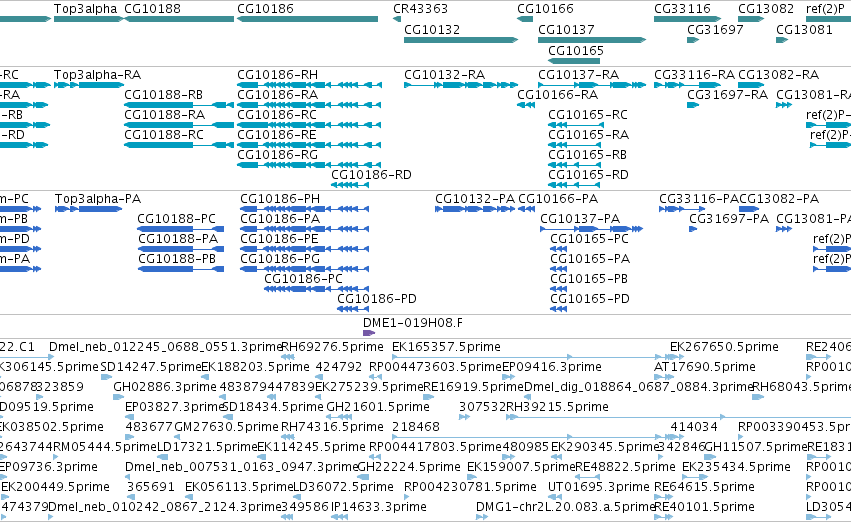Open protein Top3alpha-PA
The image size is (851, 522).
[98, 199]
